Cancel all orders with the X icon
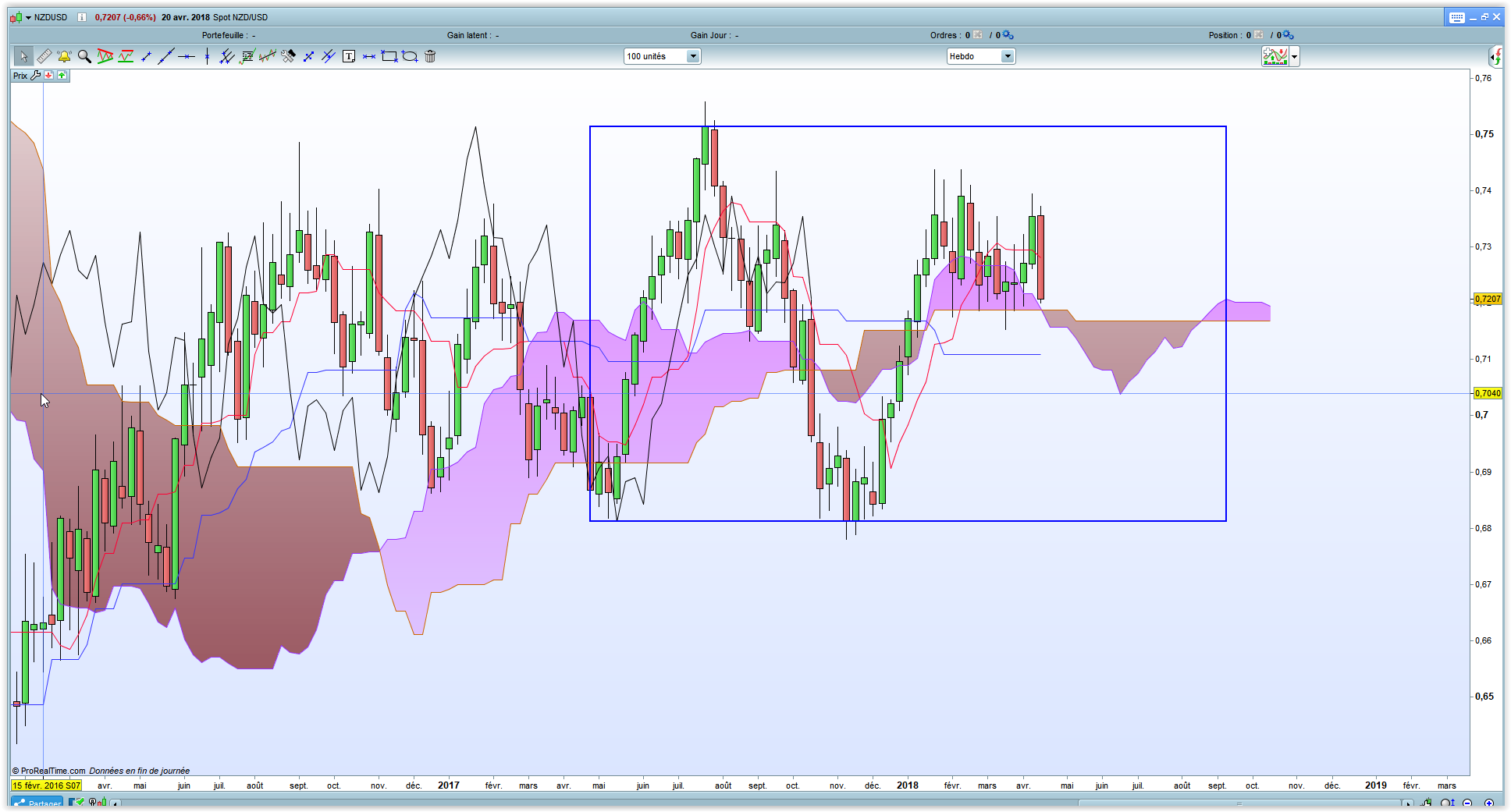This screenshot has height=812, width=1511. (x=978, y=35)
